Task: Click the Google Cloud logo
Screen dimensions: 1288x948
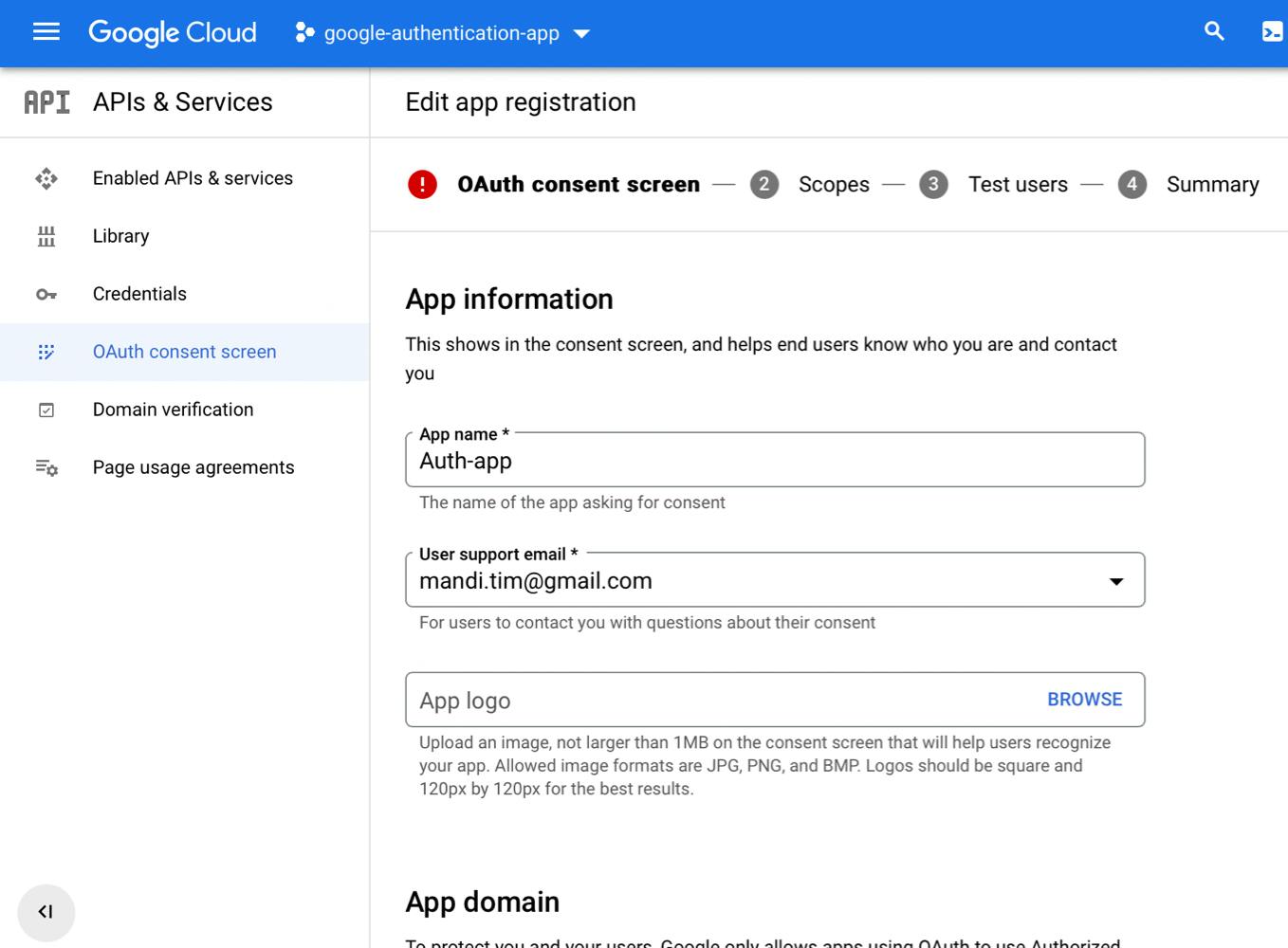Action: [173, 32]
